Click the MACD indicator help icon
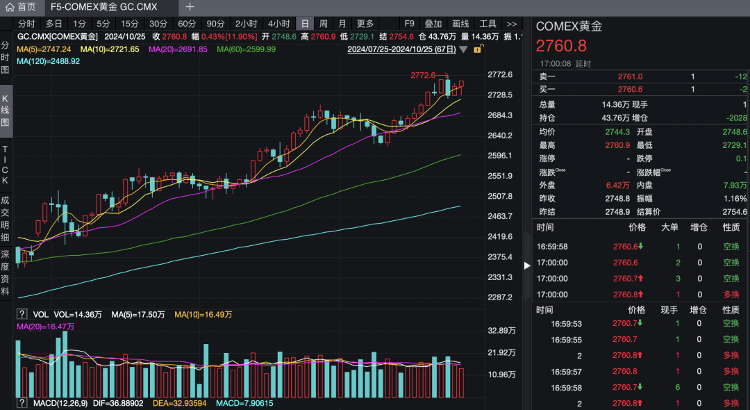 click(22, 403)
